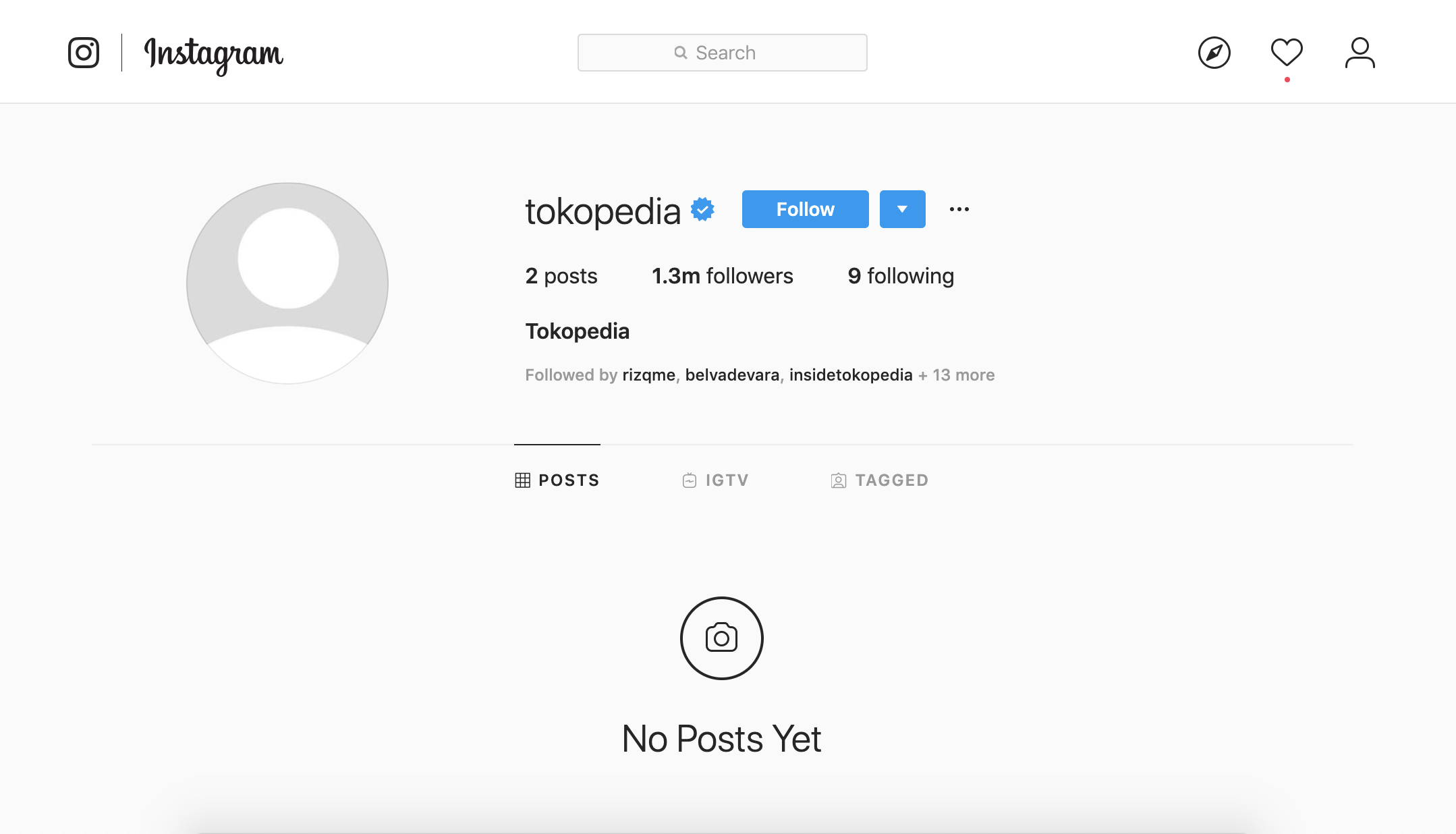Click the search magnifier inside the search bar
Image resolution: width=1456 pixels, height=834 pixels.
[680, 52]
